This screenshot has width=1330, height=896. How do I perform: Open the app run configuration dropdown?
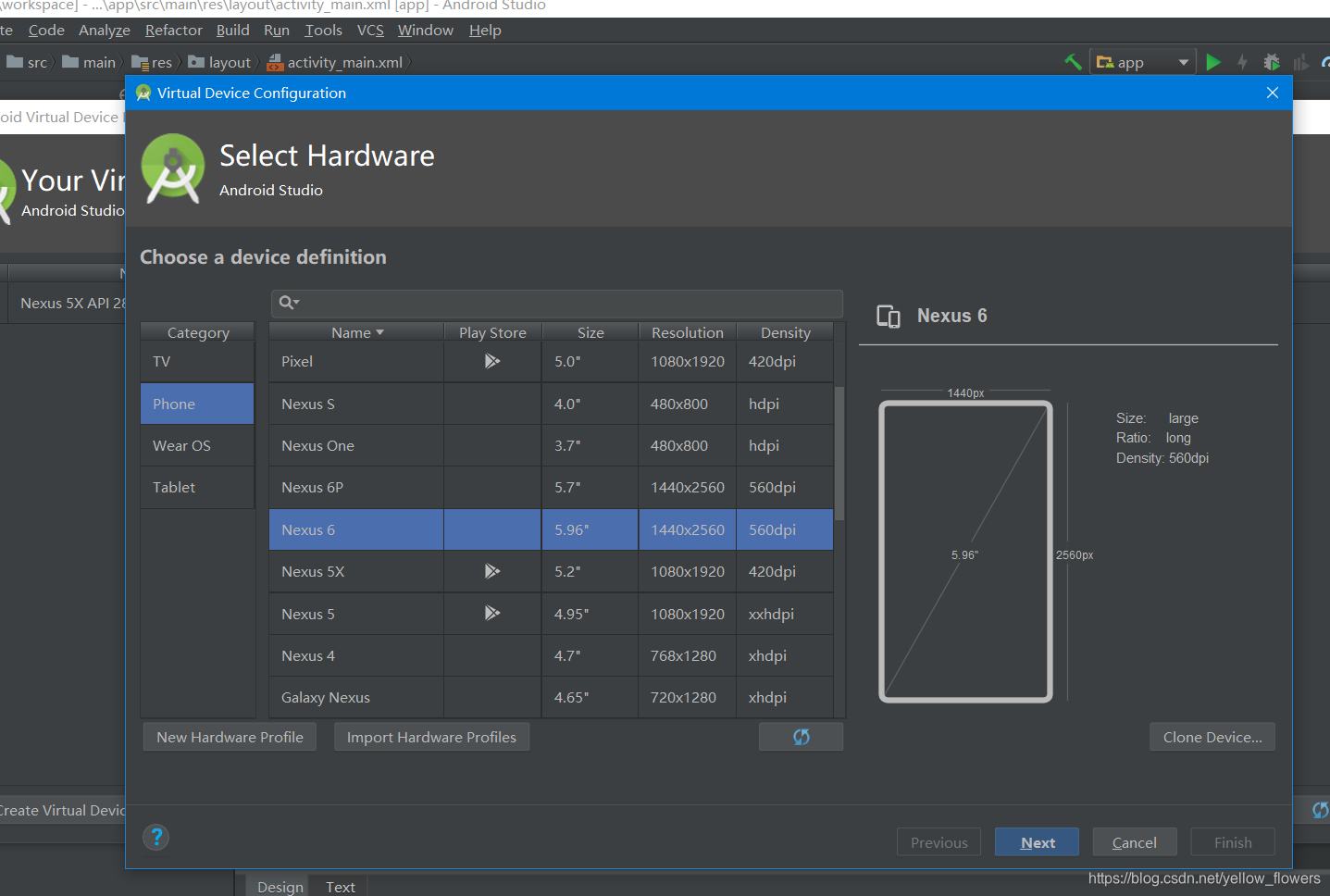[x=1143, y=62]
